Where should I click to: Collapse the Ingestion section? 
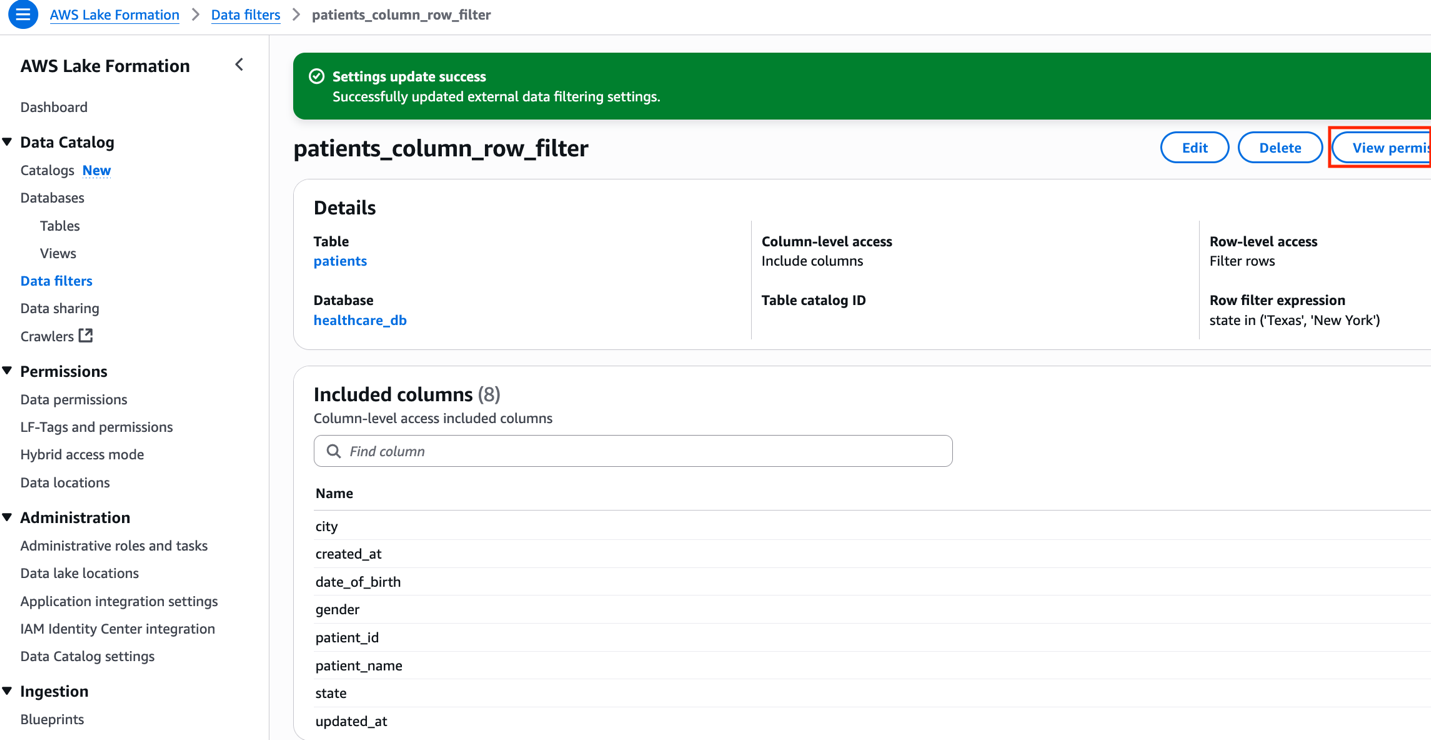click(8, 691)
